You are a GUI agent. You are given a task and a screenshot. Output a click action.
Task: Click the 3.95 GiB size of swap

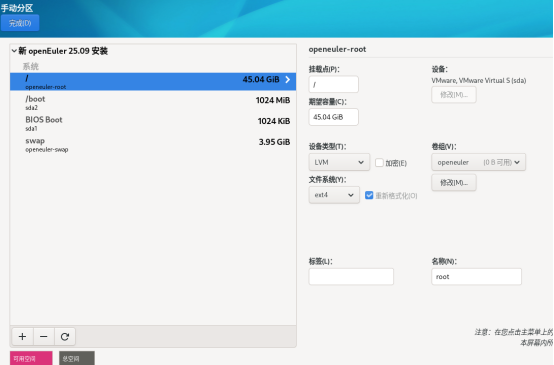pos(274,142)
